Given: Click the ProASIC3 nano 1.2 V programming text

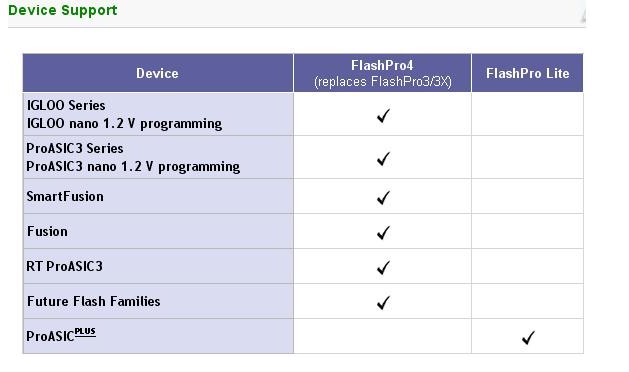Looking at the screenshot, I should point(133,167).
